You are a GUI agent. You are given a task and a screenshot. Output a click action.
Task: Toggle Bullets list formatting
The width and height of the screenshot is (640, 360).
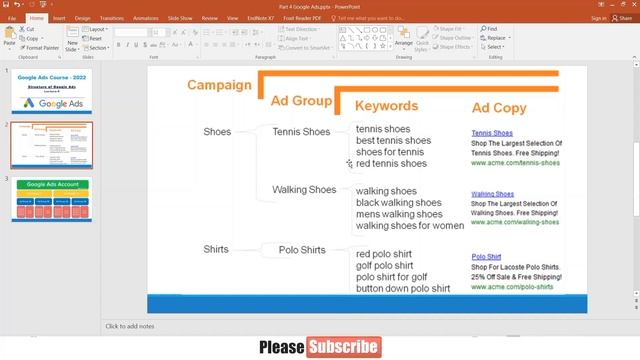[207, 32]
